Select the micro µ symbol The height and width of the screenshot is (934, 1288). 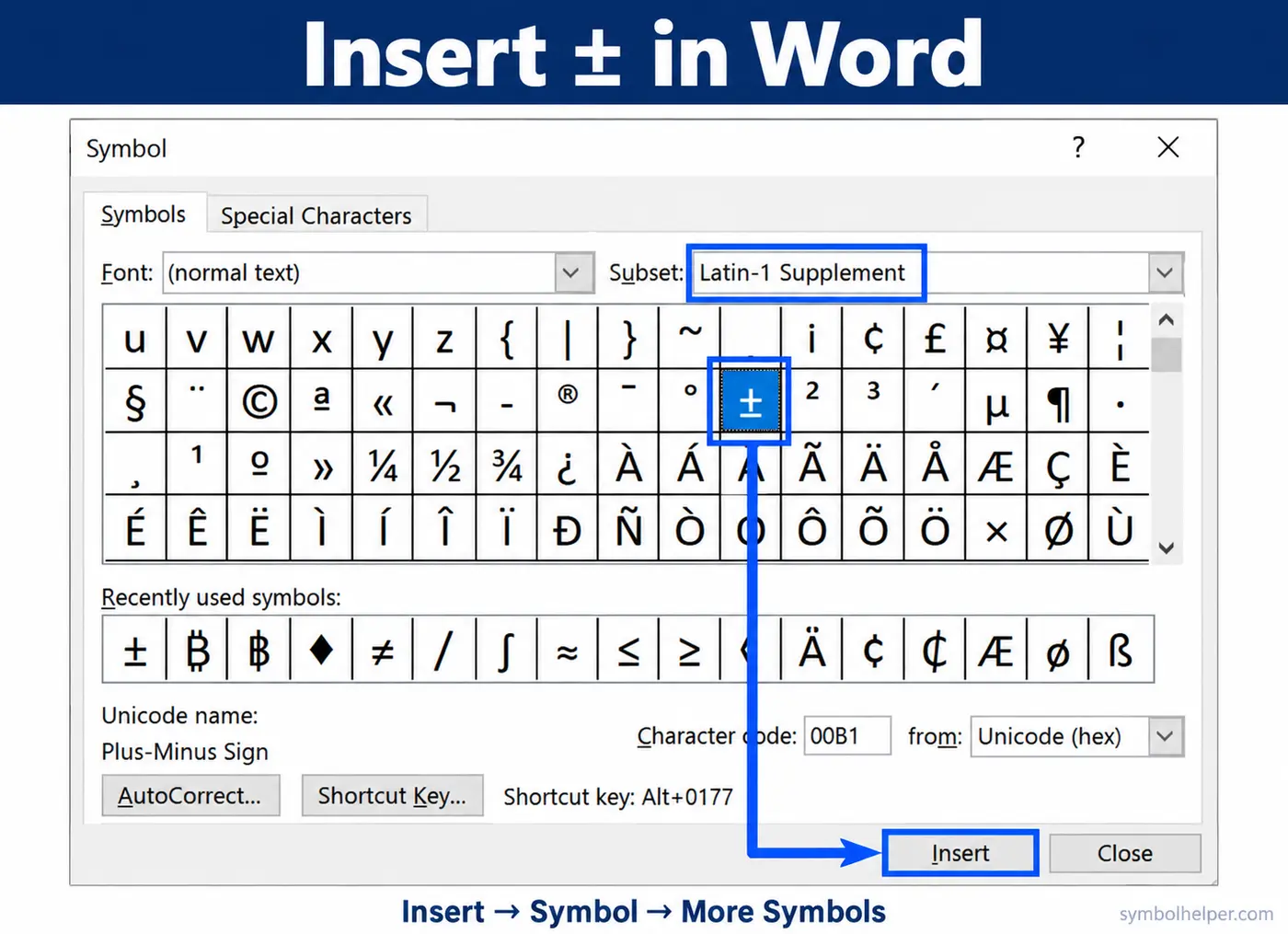pos(996,402)
